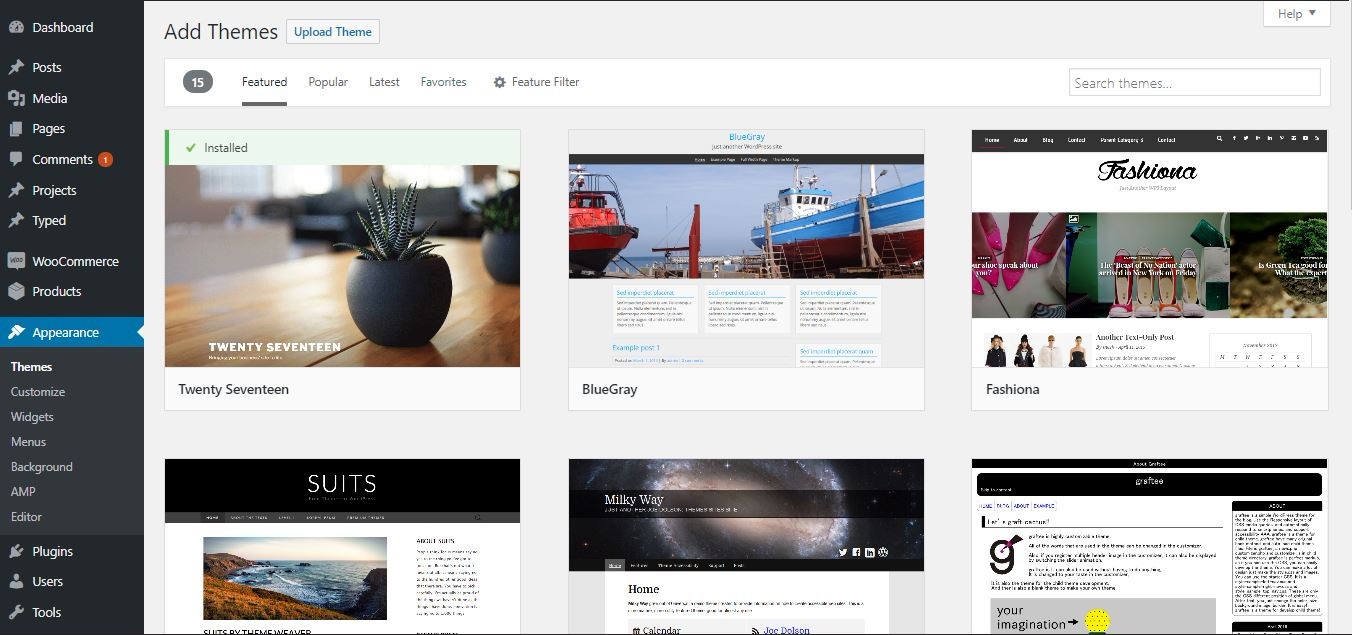Click the Add Themes page heading

221,32
